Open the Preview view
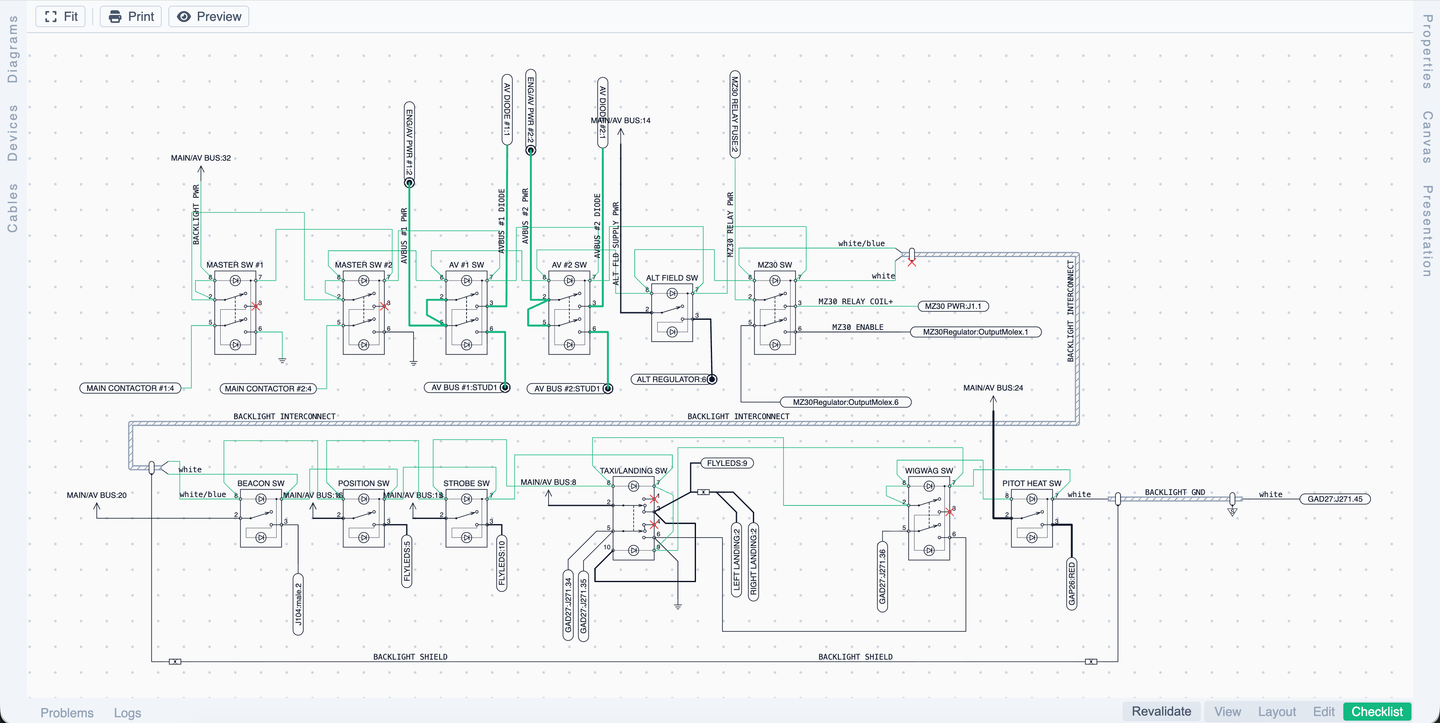The image size is (1440, 723). [208, 16]
